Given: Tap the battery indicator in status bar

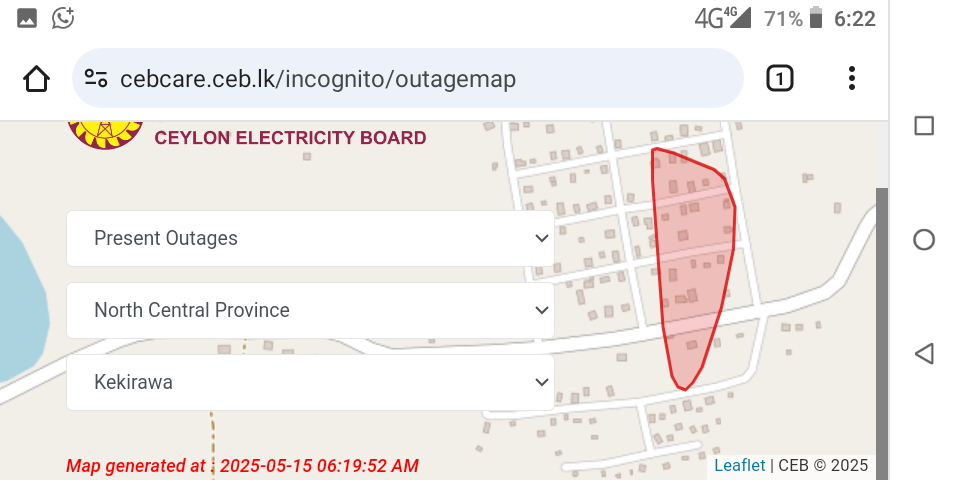Looking at the screenshot, I should [816, 18].
